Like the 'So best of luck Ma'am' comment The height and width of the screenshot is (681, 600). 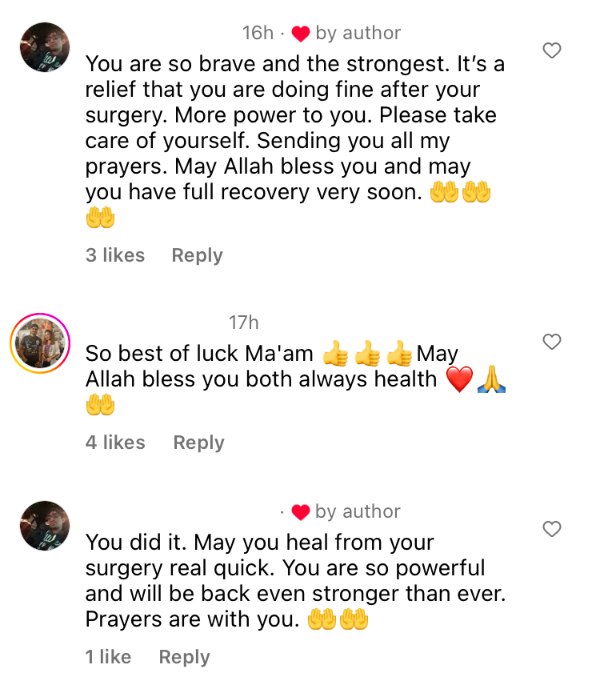coord(552,342)
